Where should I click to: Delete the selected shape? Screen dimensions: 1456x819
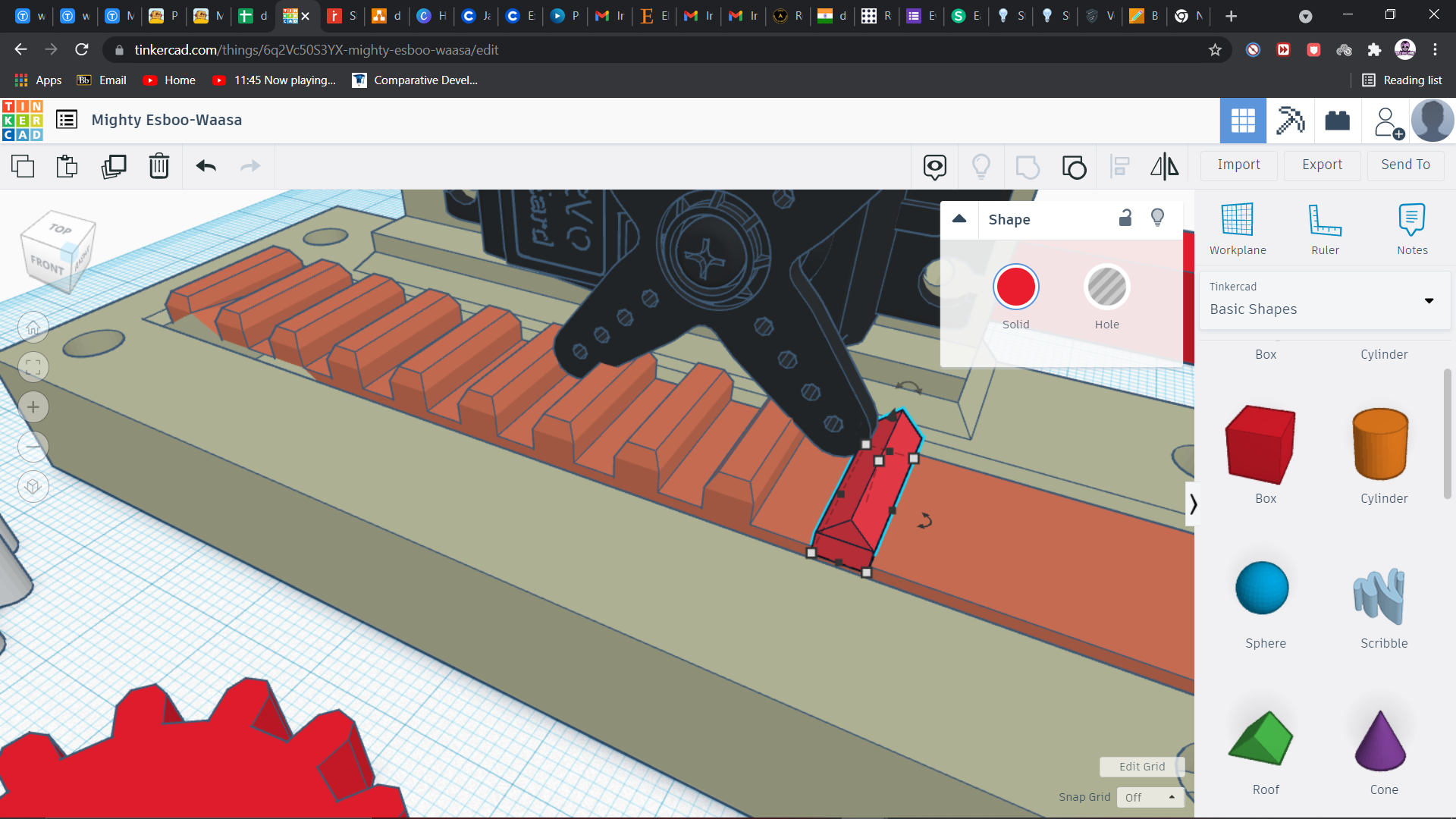coord(159,166)
